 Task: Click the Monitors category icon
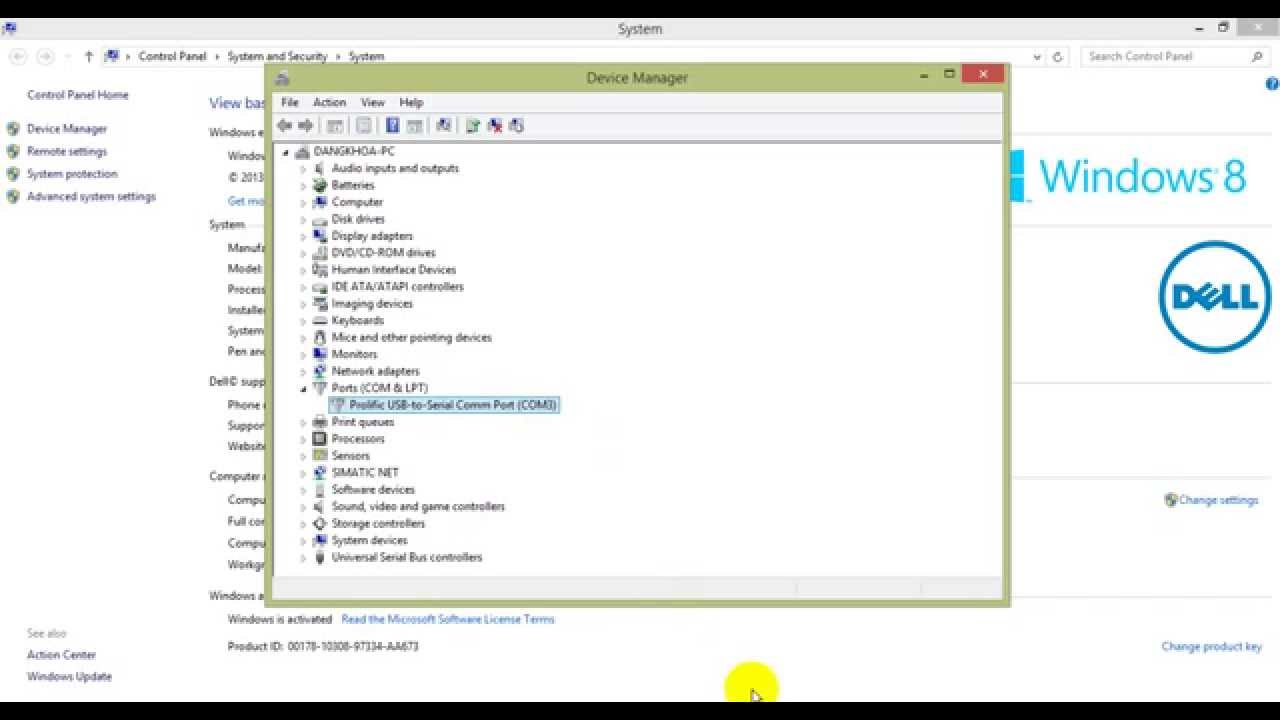320,354
